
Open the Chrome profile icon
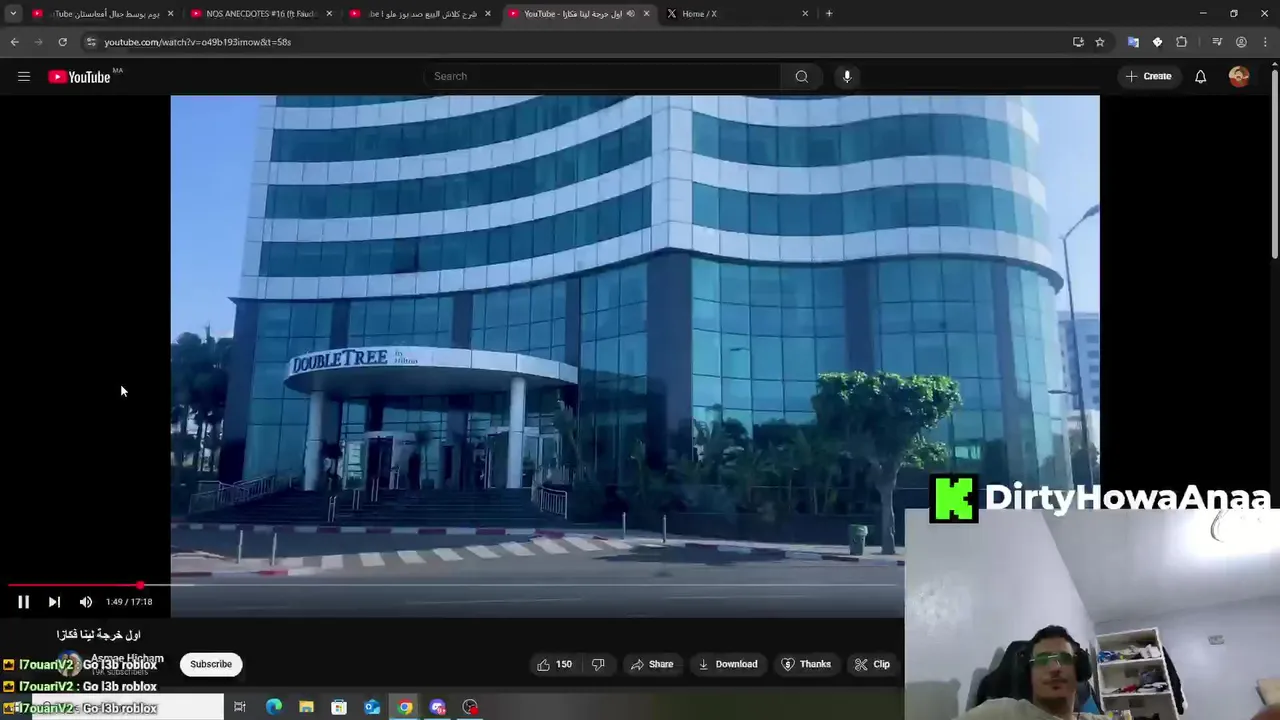(1241, 42)
